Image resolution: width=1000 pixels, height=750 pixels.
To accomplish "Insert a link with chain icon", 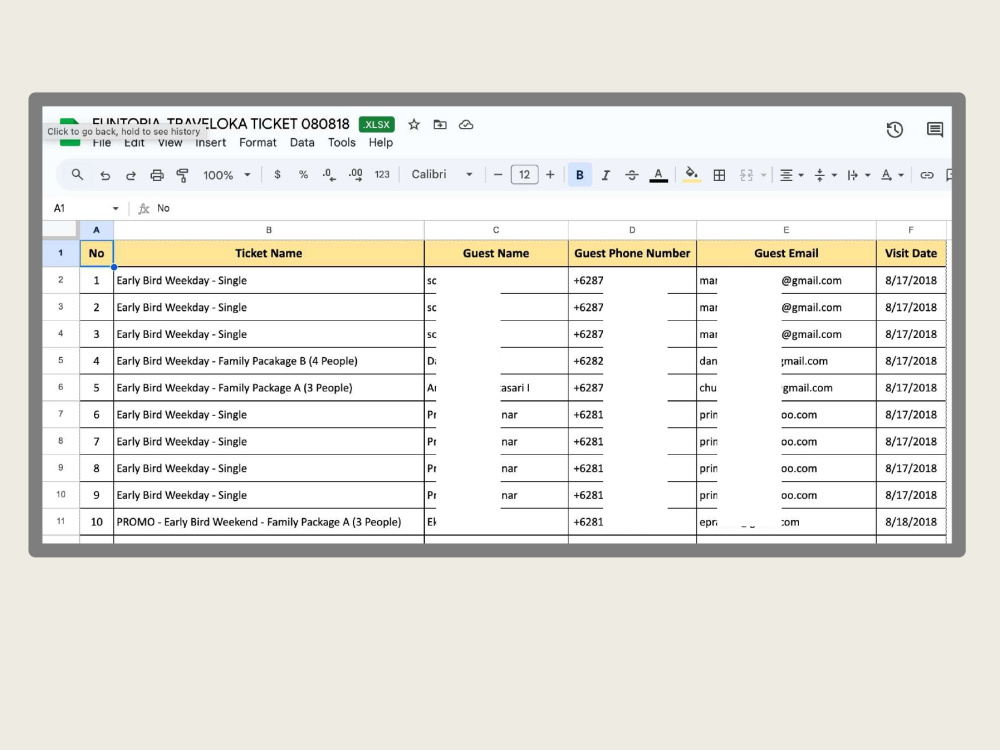I will pyautogui.click(x=927, y=175).
